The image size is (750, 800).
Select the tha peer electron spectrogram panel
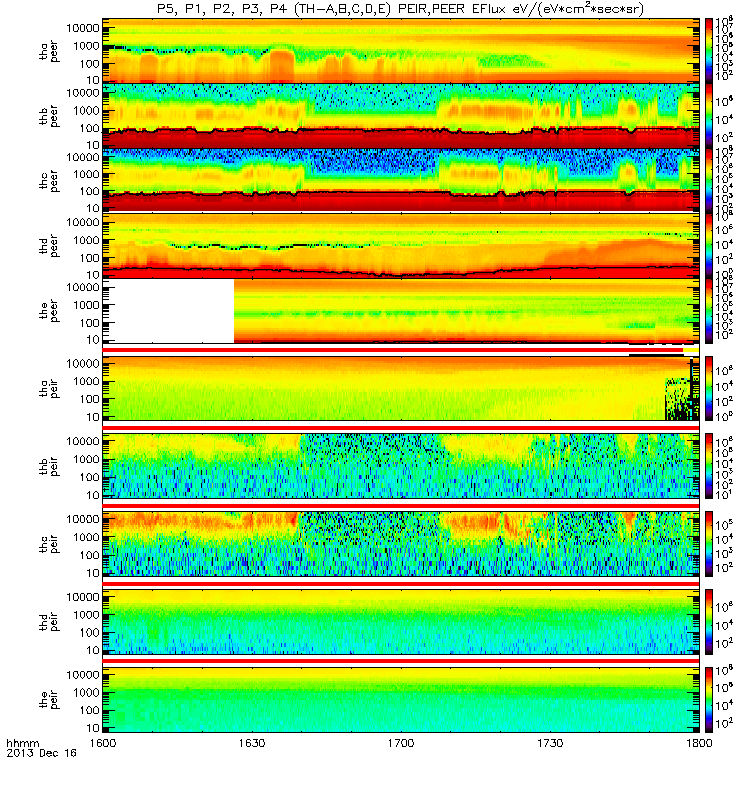(x=401, y=51)
